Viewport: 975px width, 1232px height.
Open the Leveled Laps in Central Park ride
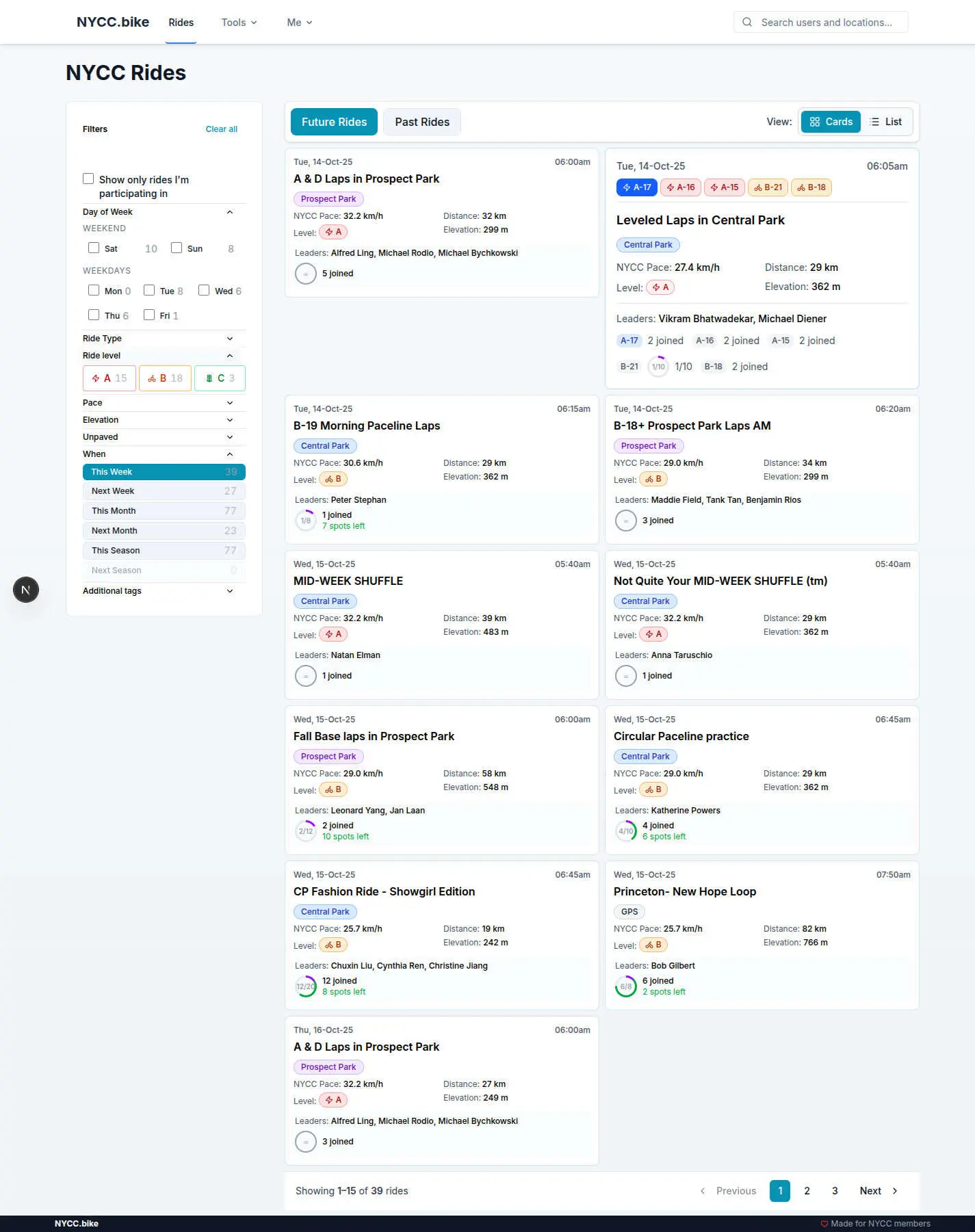pos(700,220)
